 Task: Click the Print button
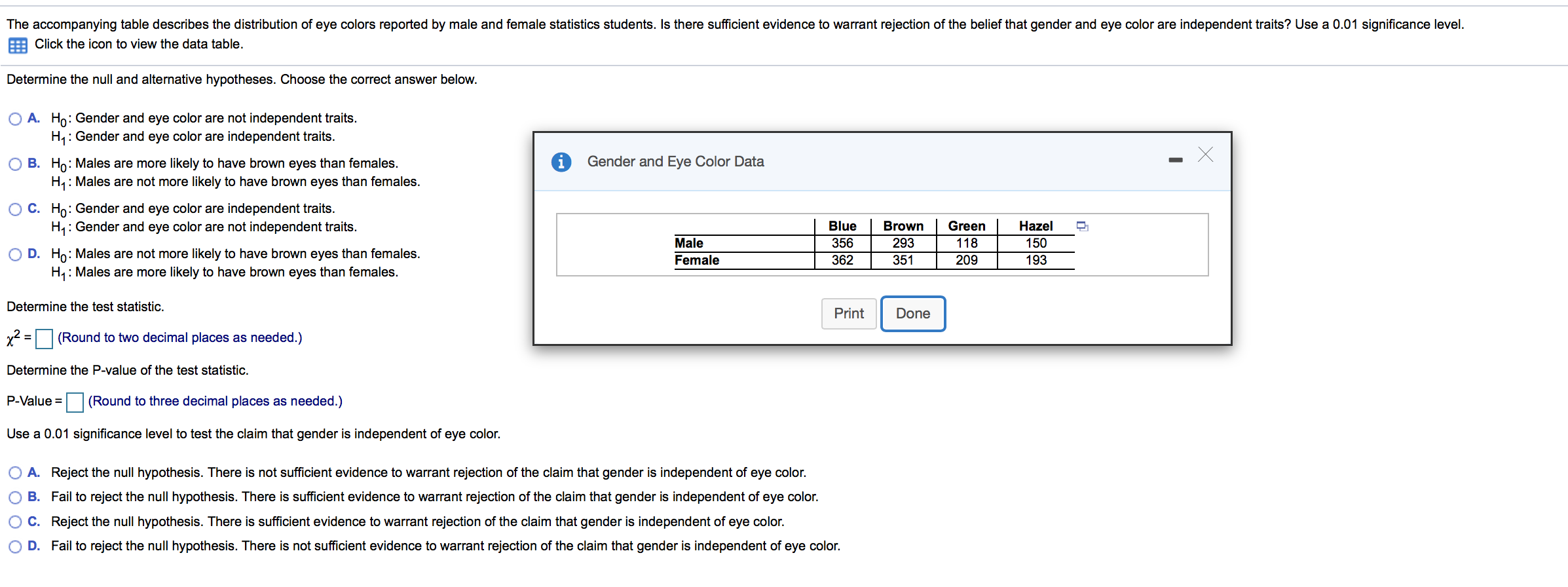[849, 314]
